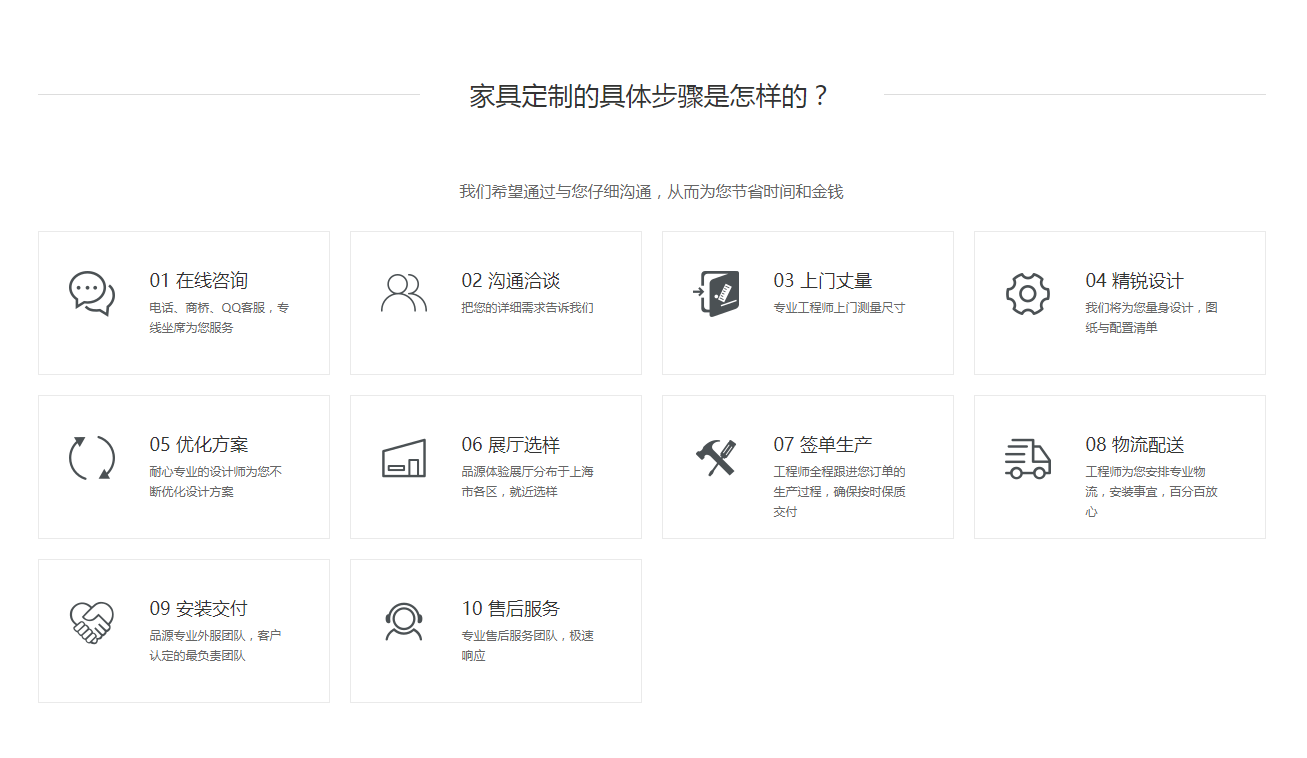This screenshot has height=758, width=1307.
Task: Click the headset agent icon for 售后服务
Action: coord(404,622)
